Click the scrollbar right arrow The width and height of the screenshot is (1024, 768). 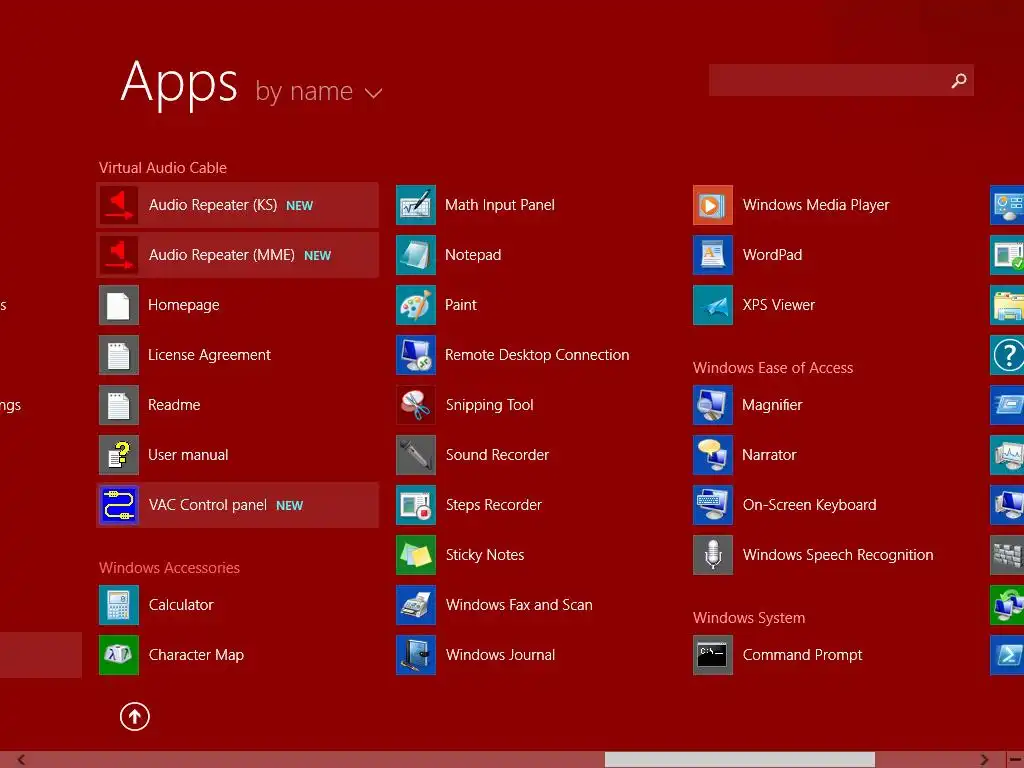pos(984,760)
